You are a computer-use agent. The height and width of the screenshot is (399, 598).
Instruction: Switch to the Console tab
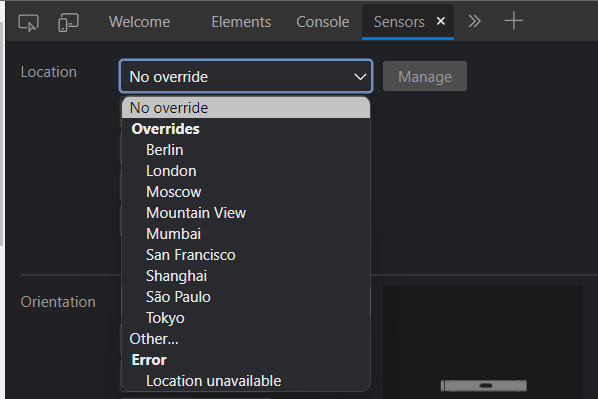[x=323, y=22]
